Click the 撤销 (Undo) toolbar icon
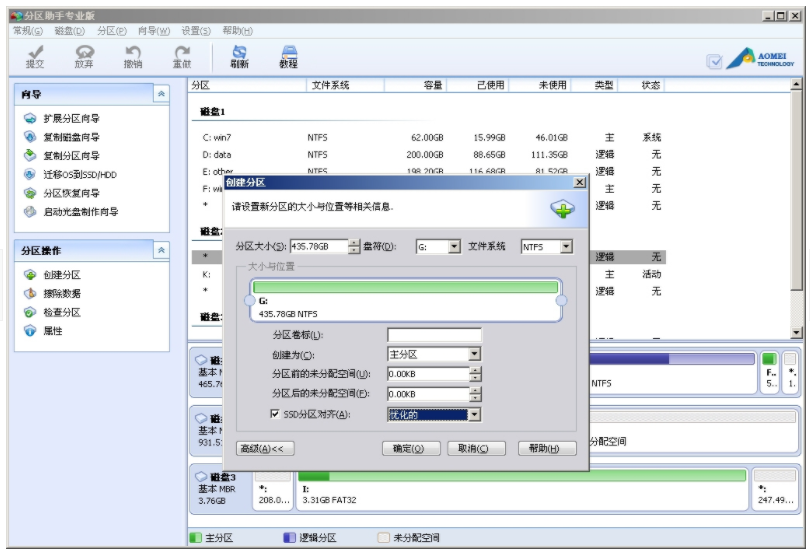810x554 pixels. point(133,56)
